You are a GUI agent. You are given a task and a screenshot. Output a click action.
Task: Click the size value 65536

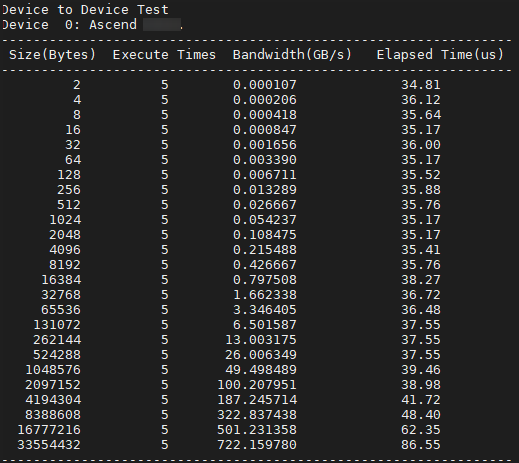(x=61, y=310)
